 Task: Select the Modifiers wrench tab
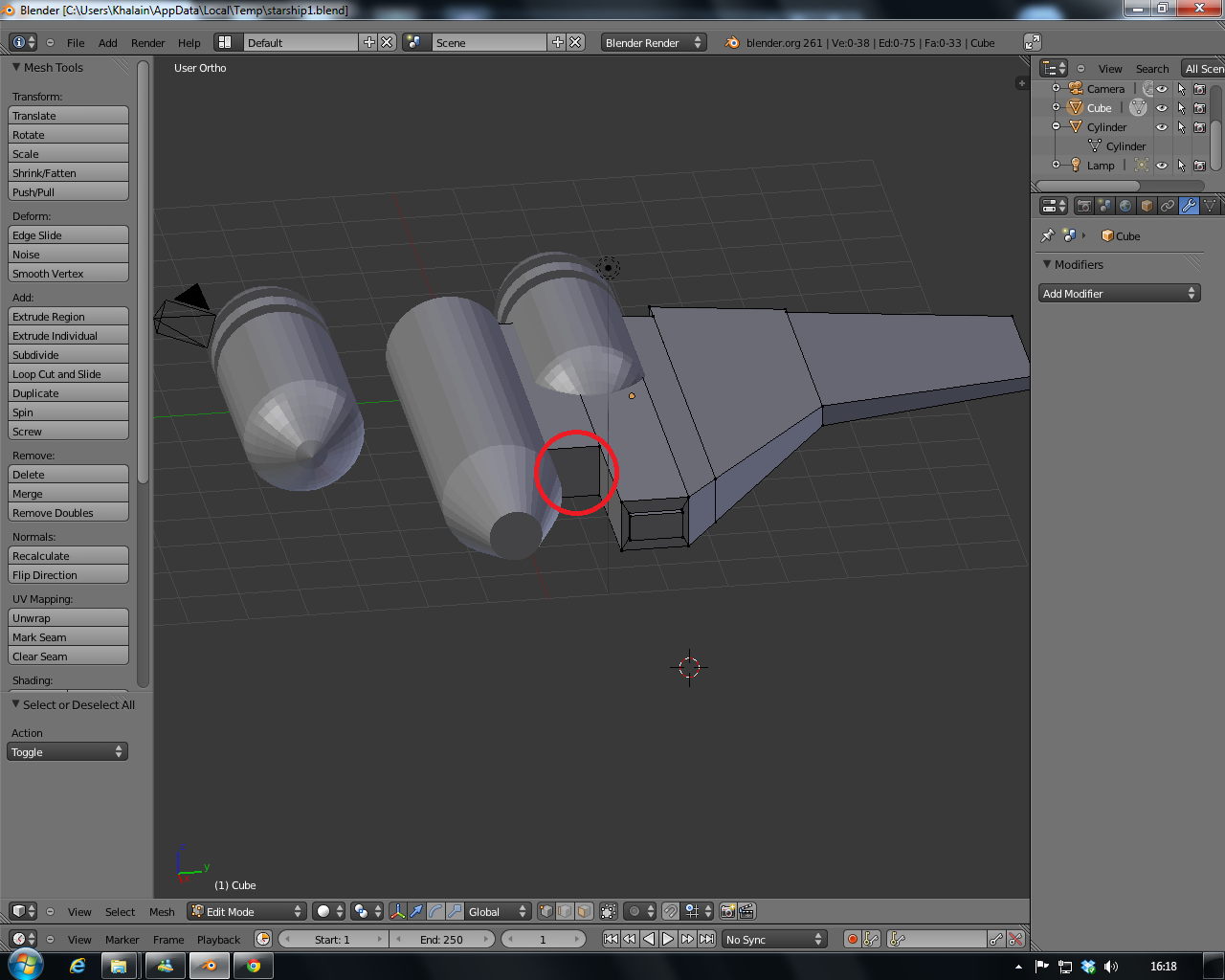tap(1189, 206)
